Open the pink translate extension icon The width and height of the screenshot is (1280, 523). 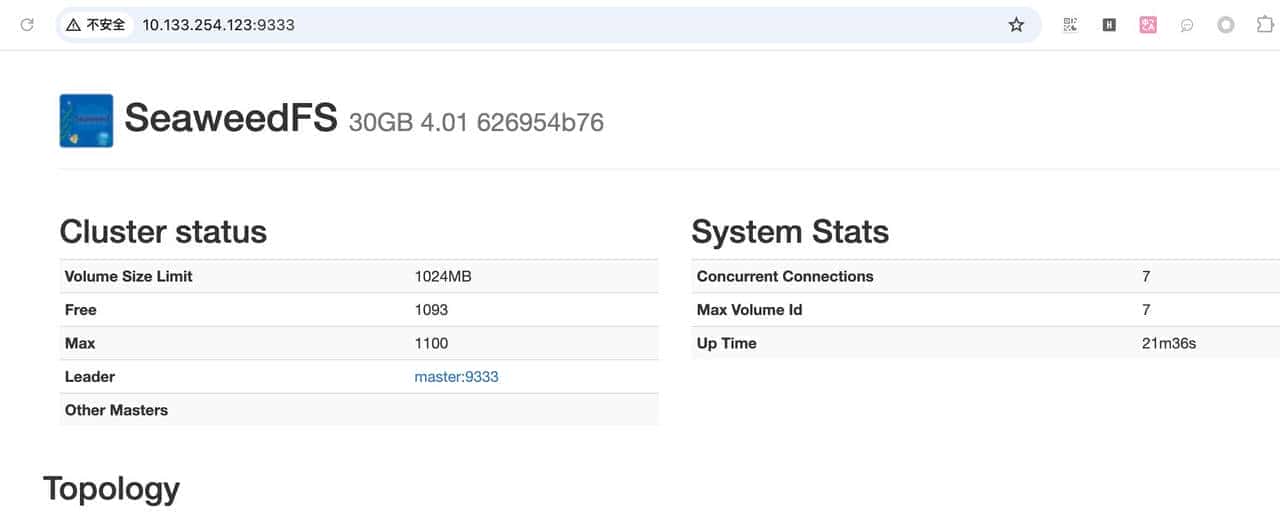click(x=1148, y=25)
